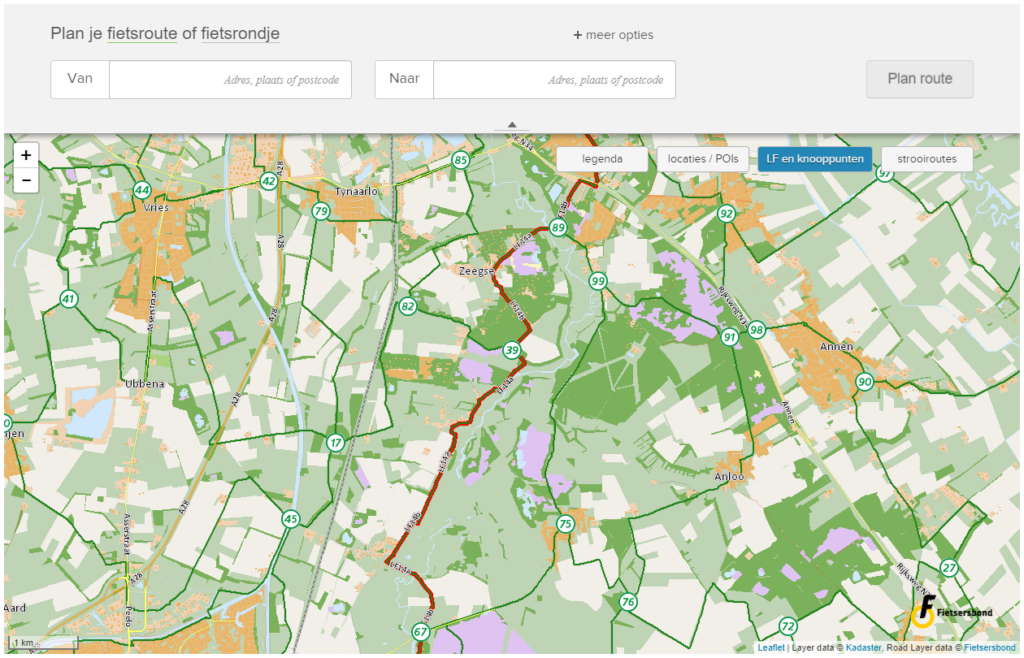Collapse the route planner panel arrow
The image size is (1024, 658).
[x=512, y=125]
